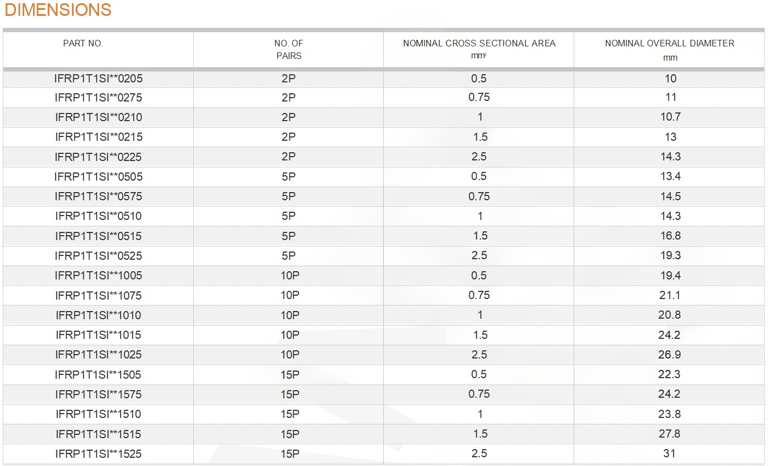The height and width of the screenshot is (466, 768).
Task: Click the 31 overall diameter value
Action: pos(670,454)
